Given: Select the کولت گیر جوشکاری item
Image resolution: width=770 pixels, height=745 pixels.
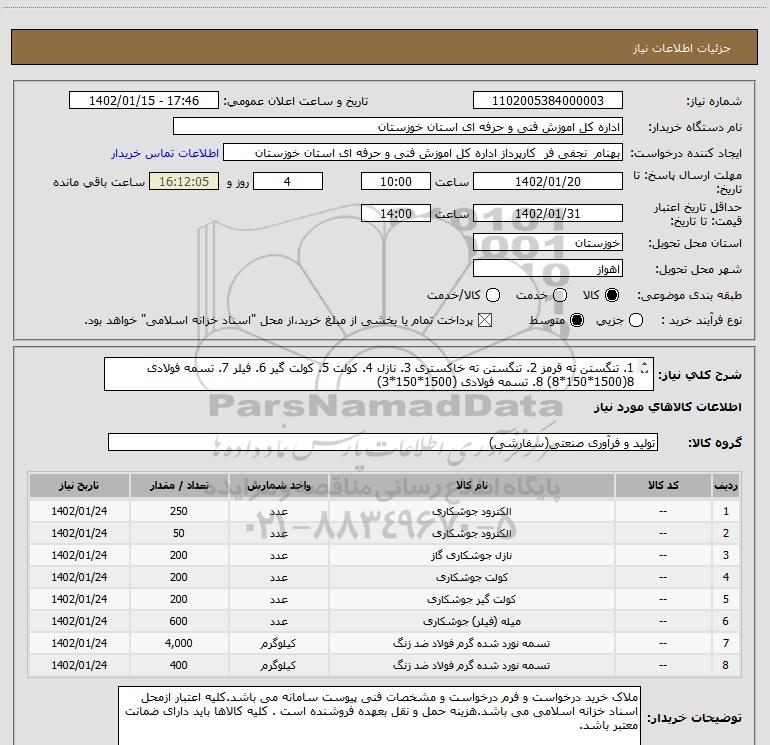Looking at the screenshot, I should (x=471, y=599).
